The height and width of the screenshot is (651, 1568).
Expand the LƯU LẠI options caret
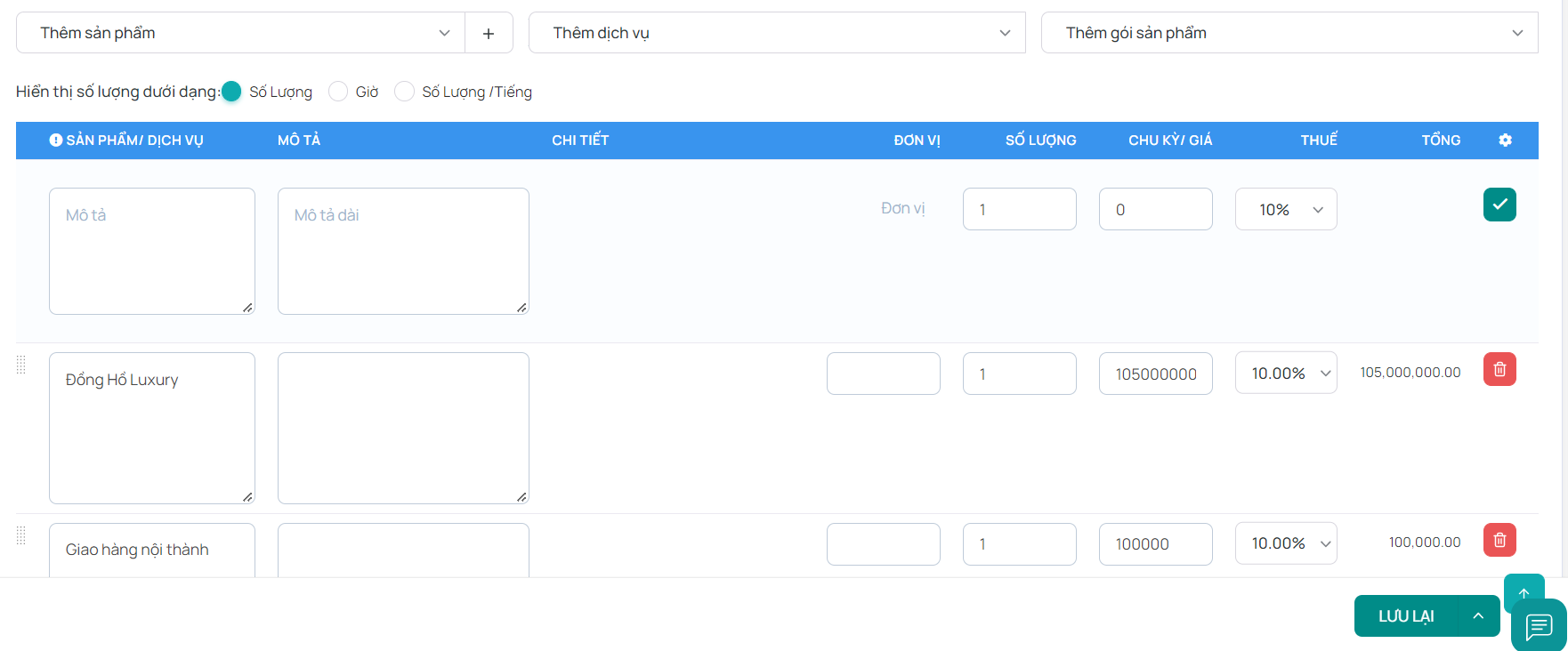click(1478, 616)
